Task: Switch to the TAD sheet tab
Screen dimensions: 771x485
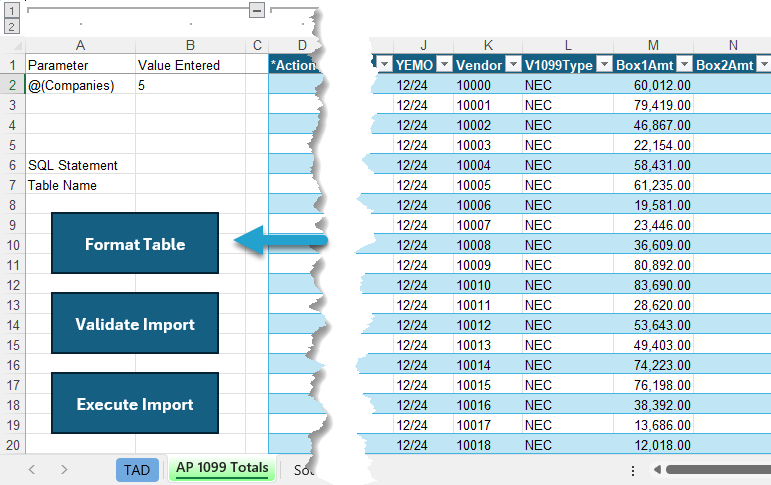Action: 137,470
